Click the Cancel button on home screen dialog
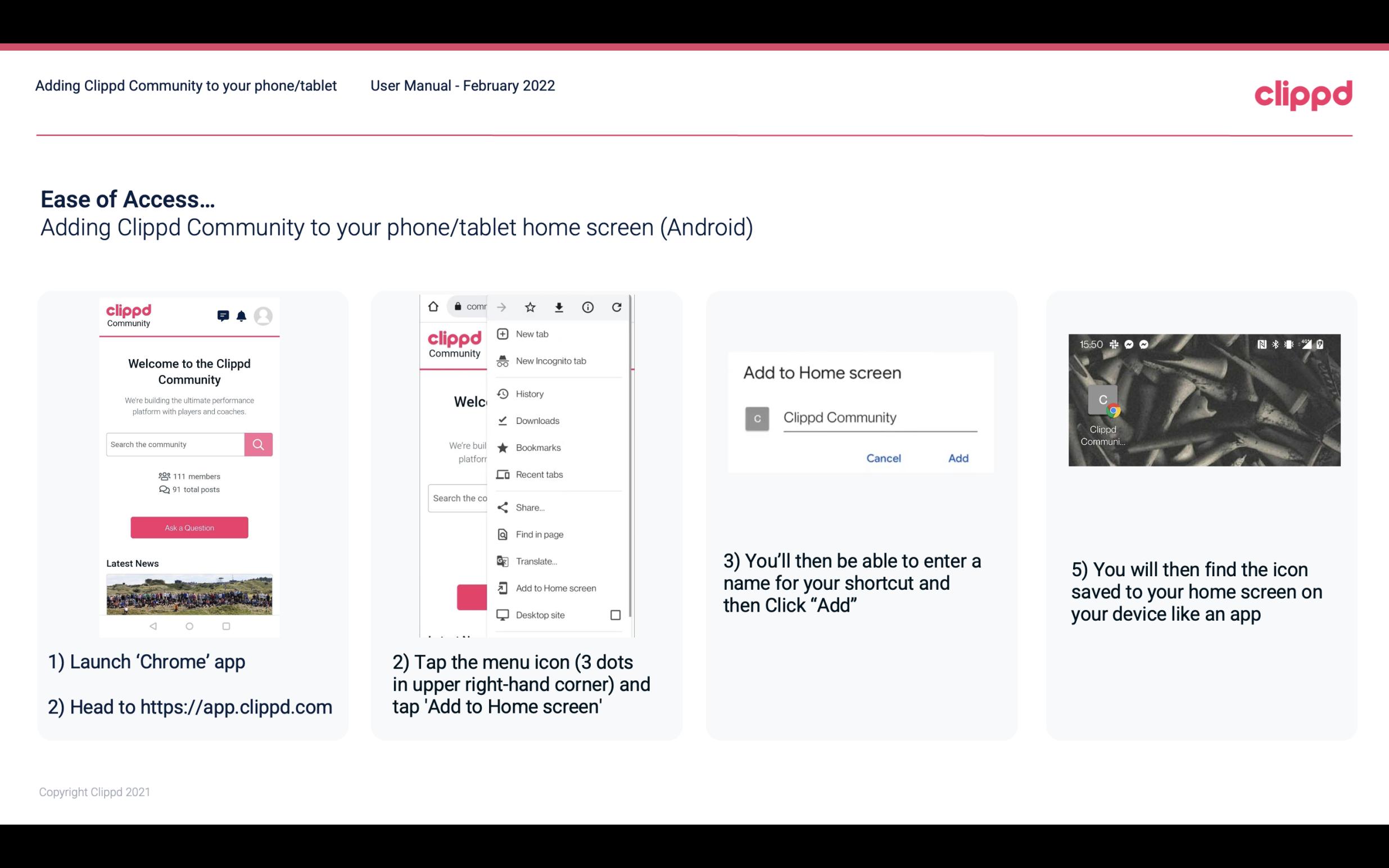 [x=883, y=458]
